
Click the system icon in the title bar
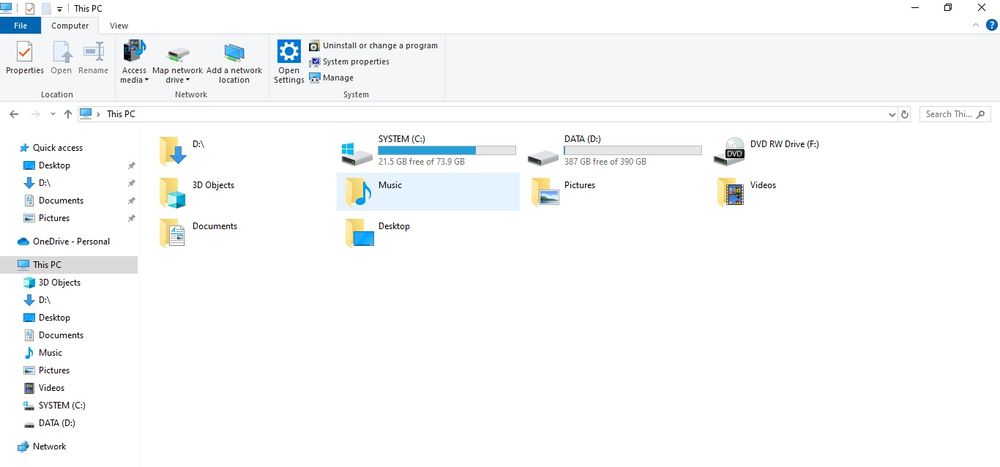(x=6, y=8)
